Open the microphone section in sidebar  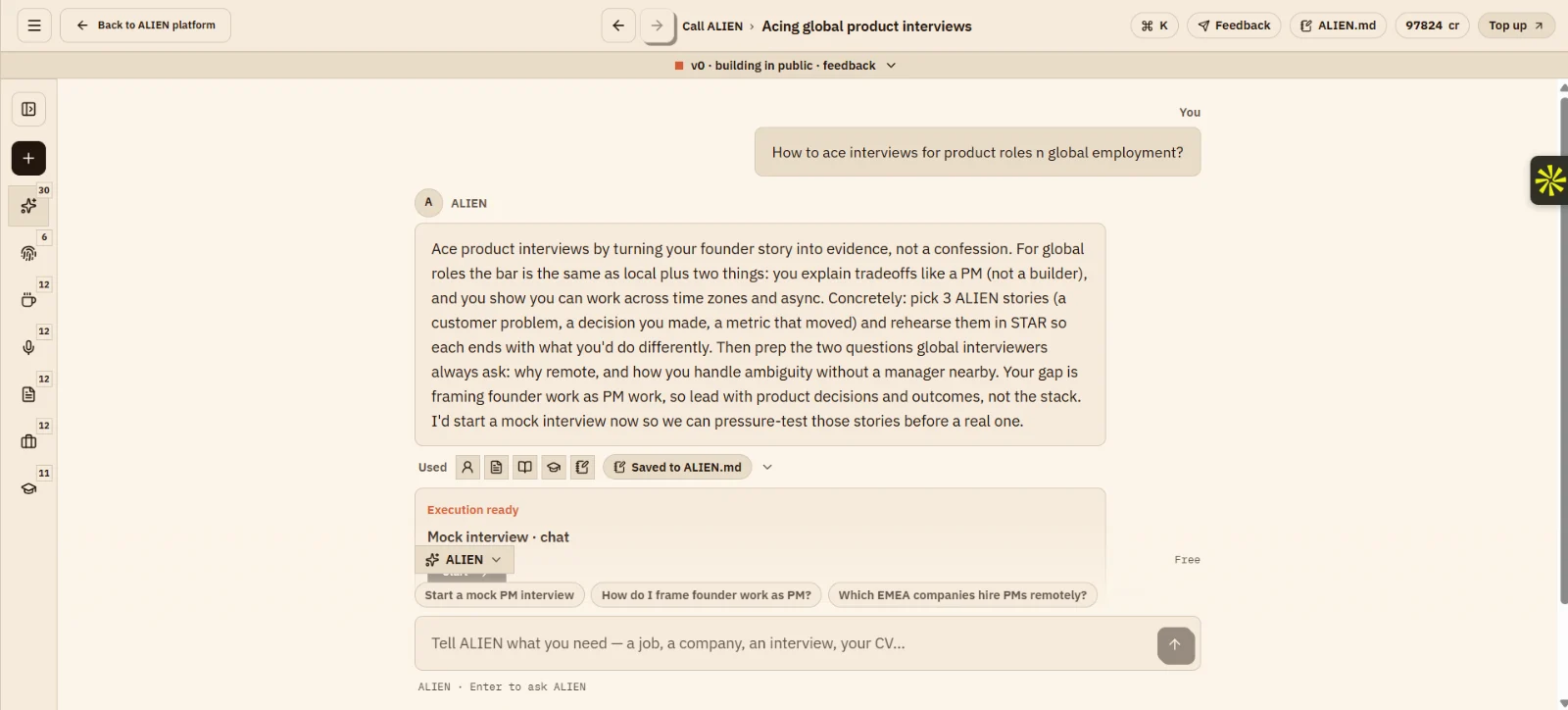(28, 347)
